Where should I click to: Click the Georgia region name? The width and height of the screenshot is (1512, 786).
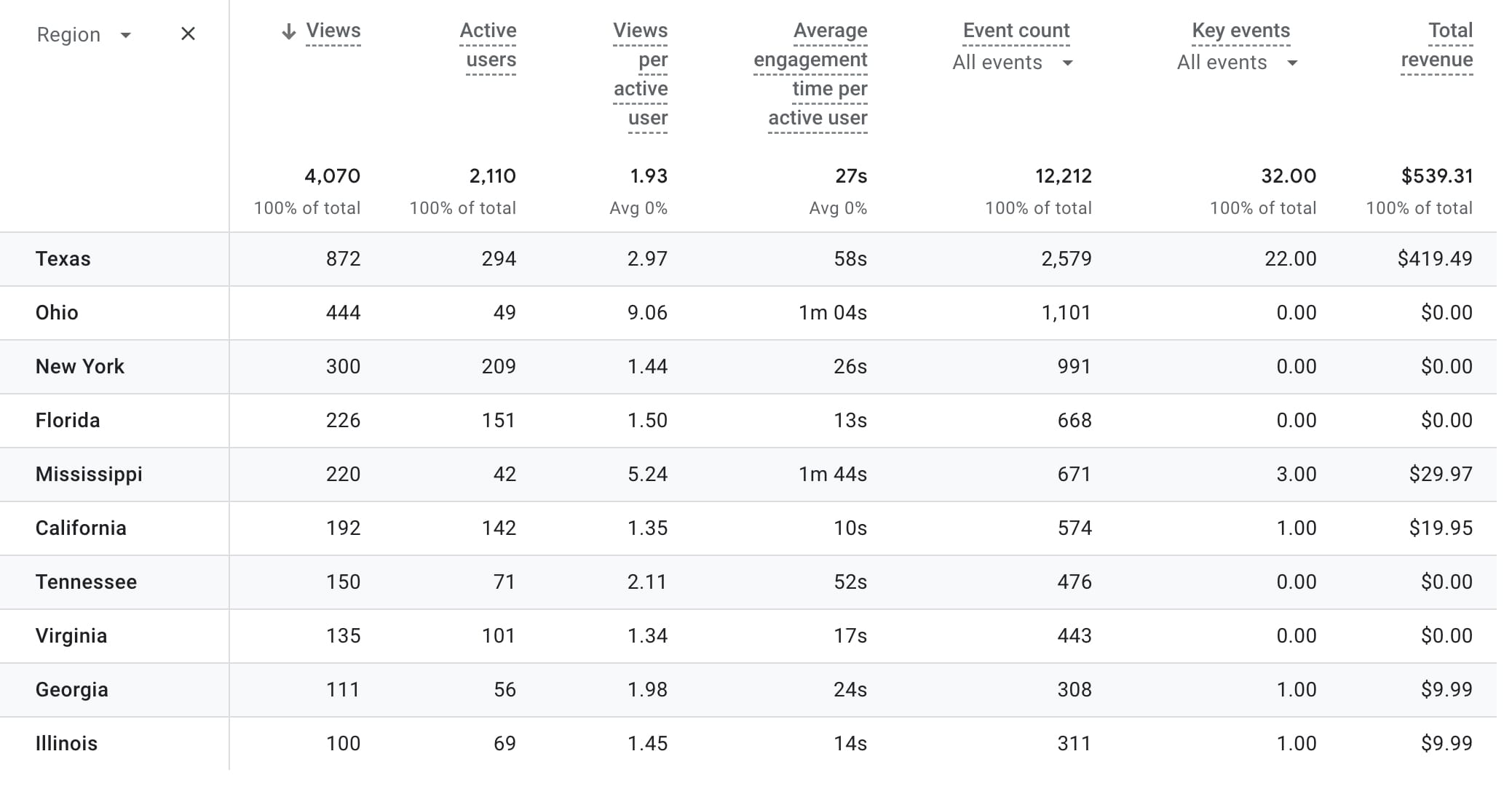(x=72, y=690)
